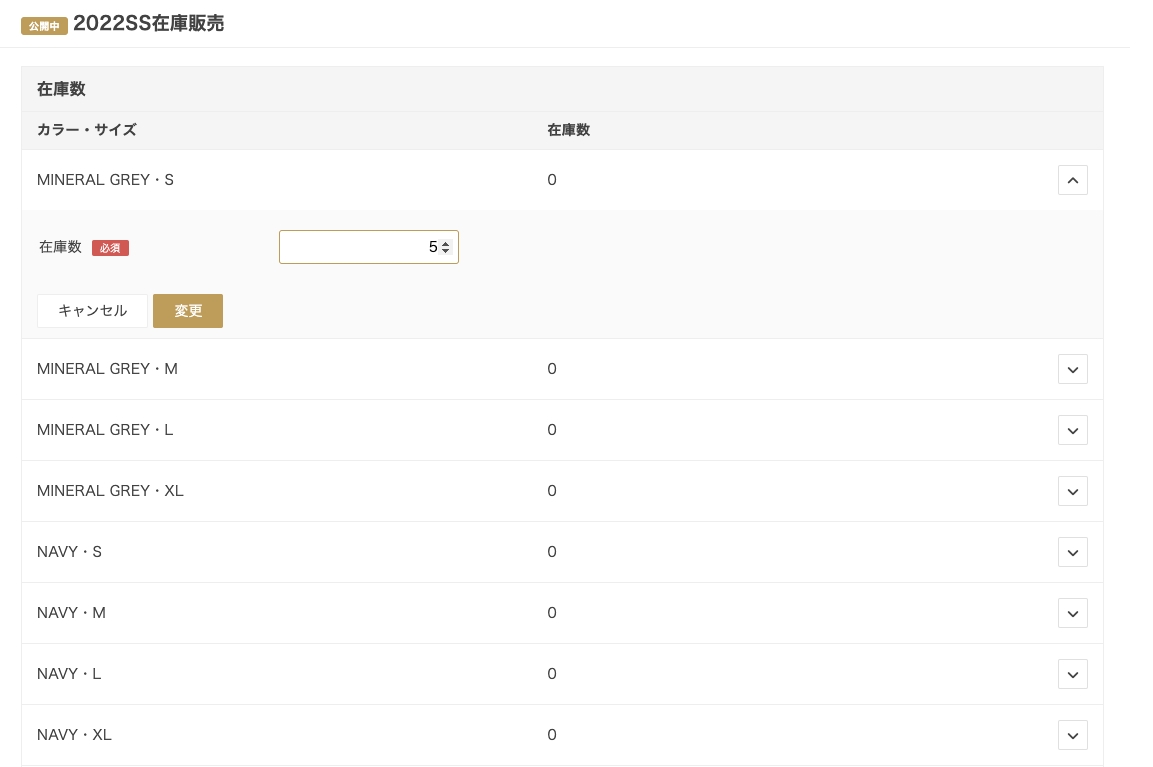Image resolution: width=1153 pixels, height=767 pixels.
Task: Open the NAVY・L chevron
Action: [1072, 674]
